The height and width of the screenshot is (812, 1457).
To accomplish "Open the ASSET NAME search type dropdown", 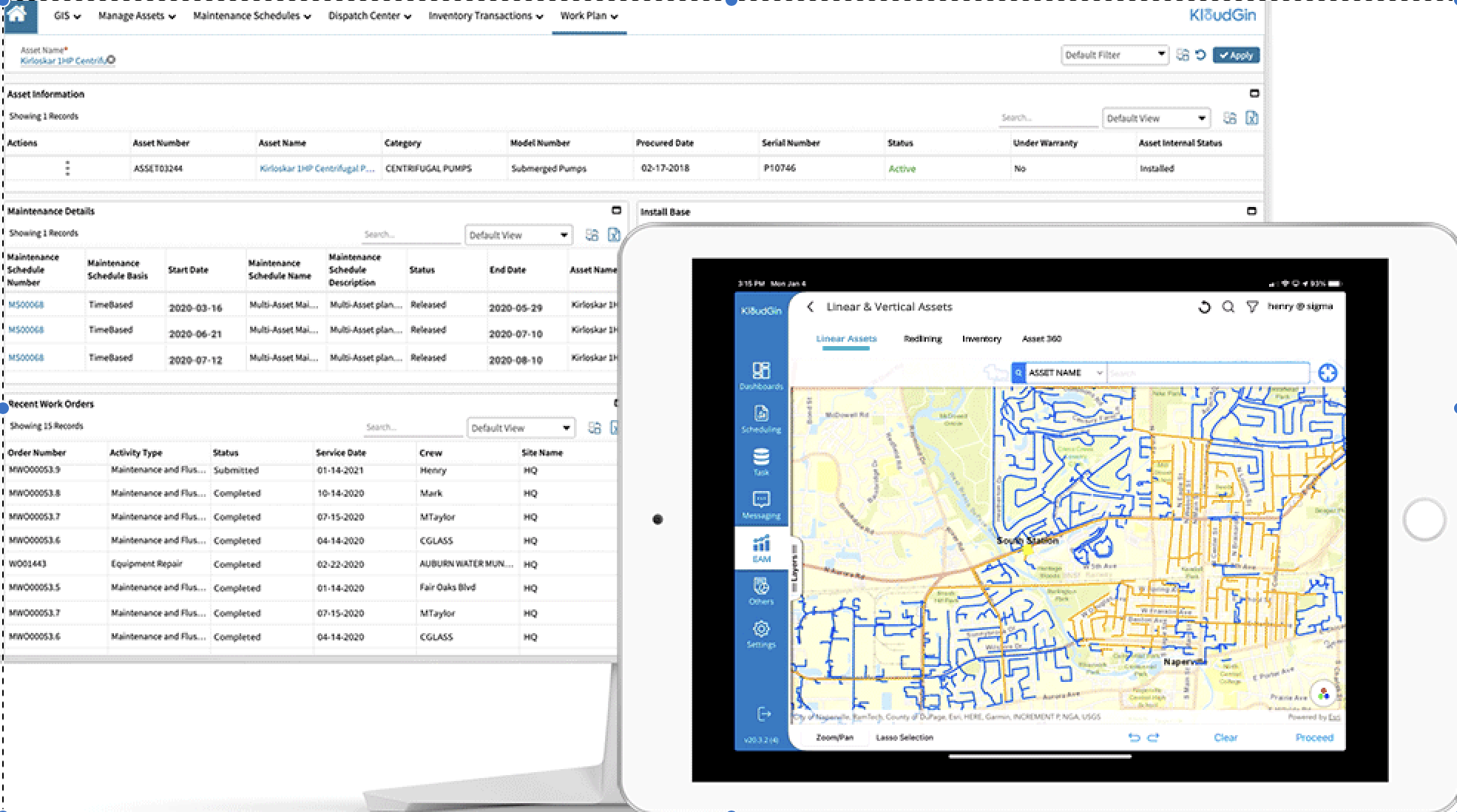I will point(1100,373).
